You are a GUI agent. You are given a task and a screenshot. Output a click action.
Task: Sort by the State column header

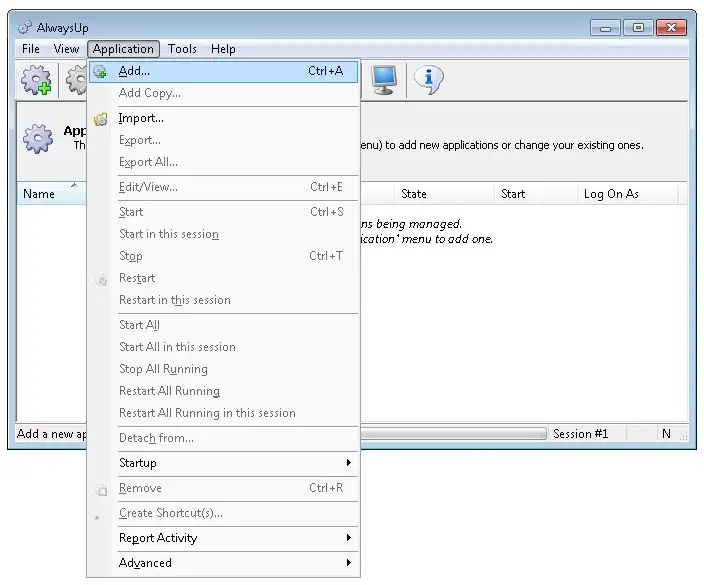pos(444,194)
